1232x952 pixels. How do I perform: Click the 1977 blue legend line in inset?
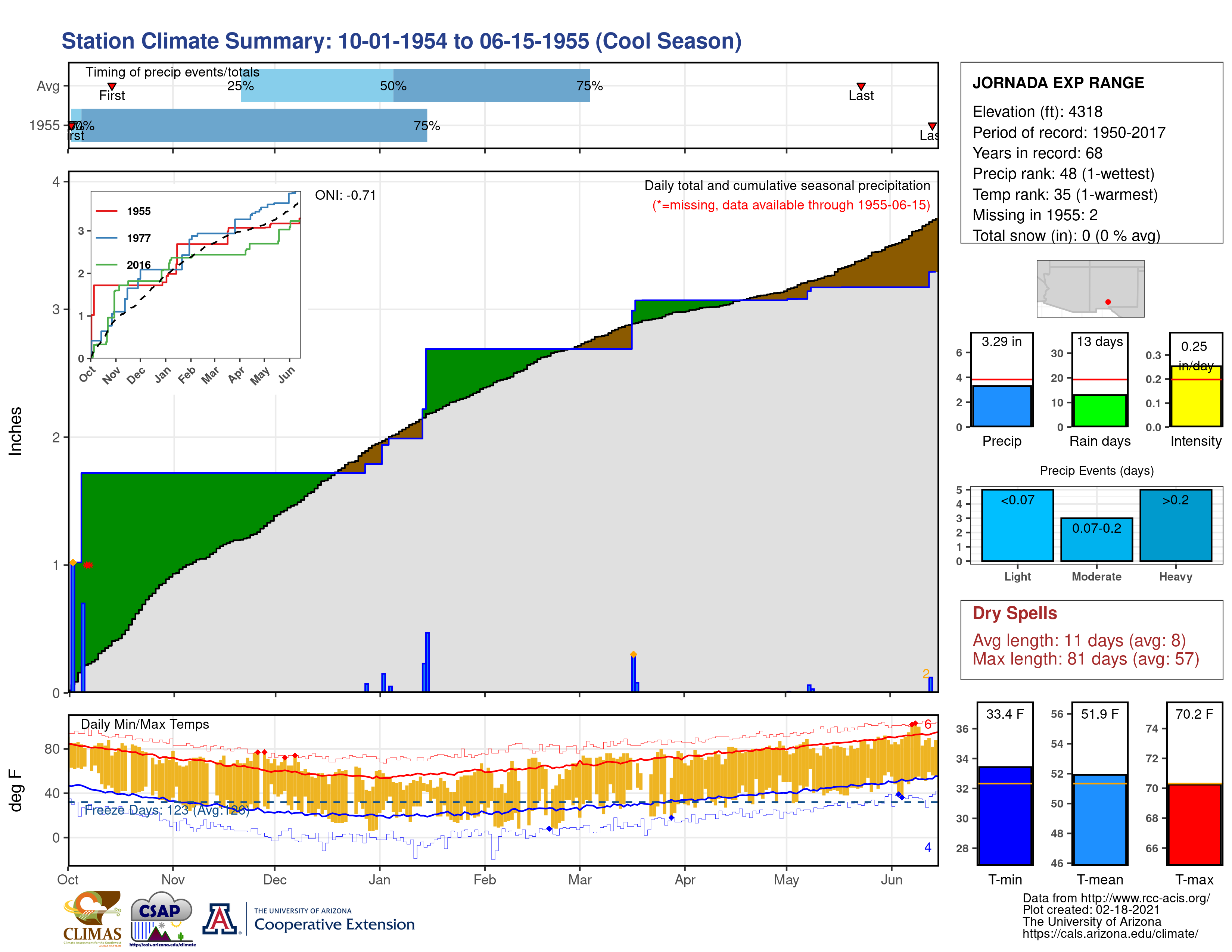(106, 238)
